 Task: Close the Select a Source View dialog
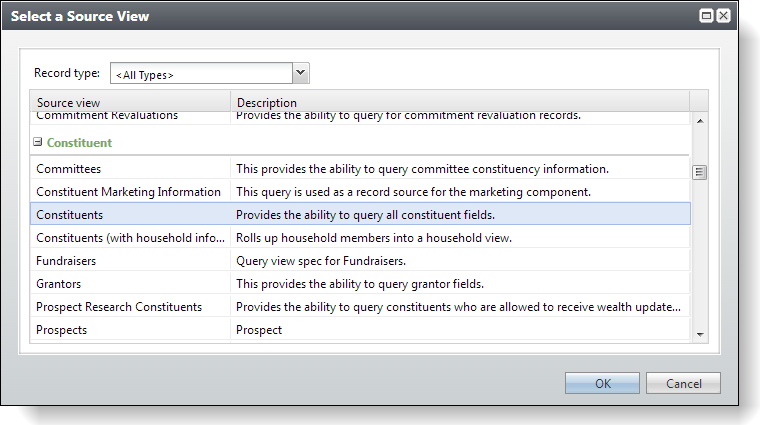723,16
